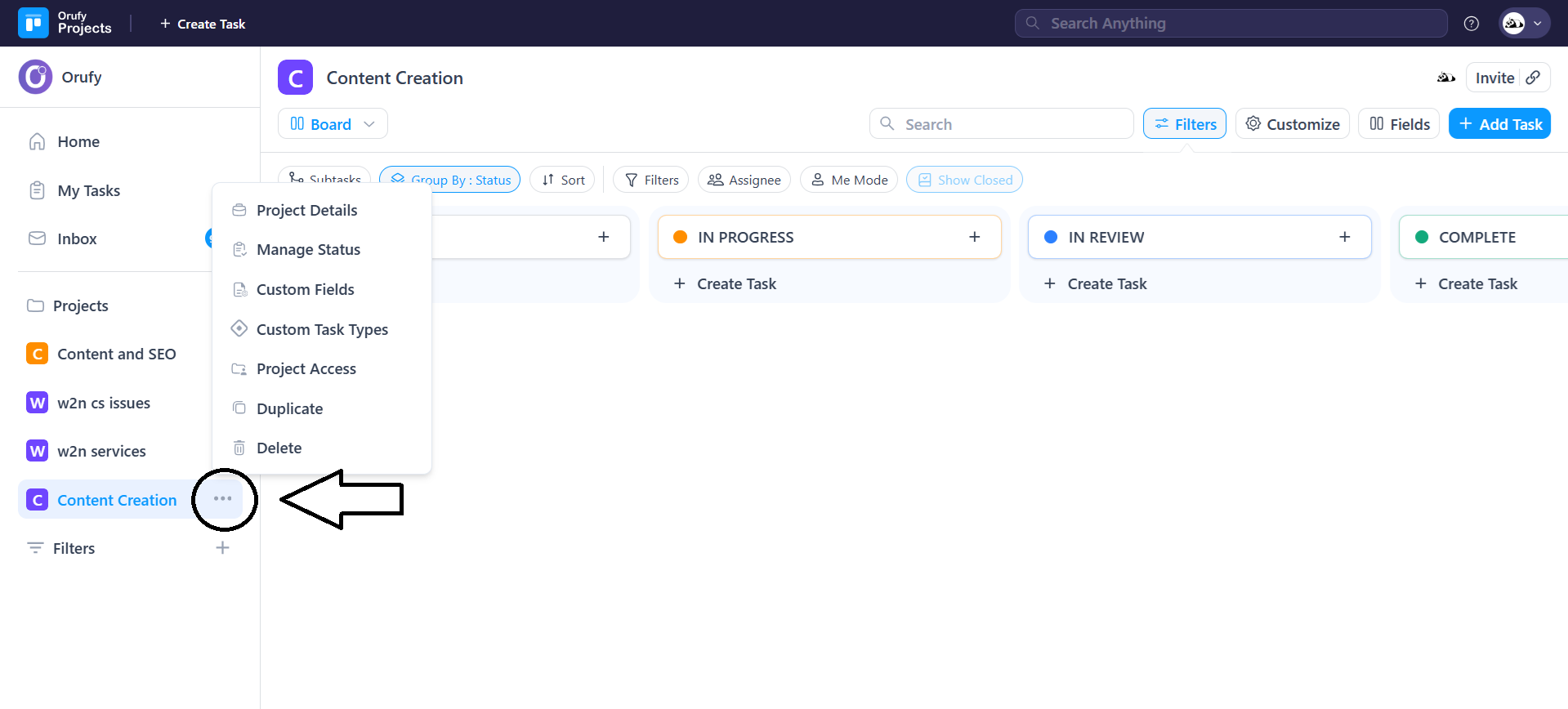Open the three-dot menu beside Content Creation
This screenshot has height=709, width=1568.
[222, 499]
